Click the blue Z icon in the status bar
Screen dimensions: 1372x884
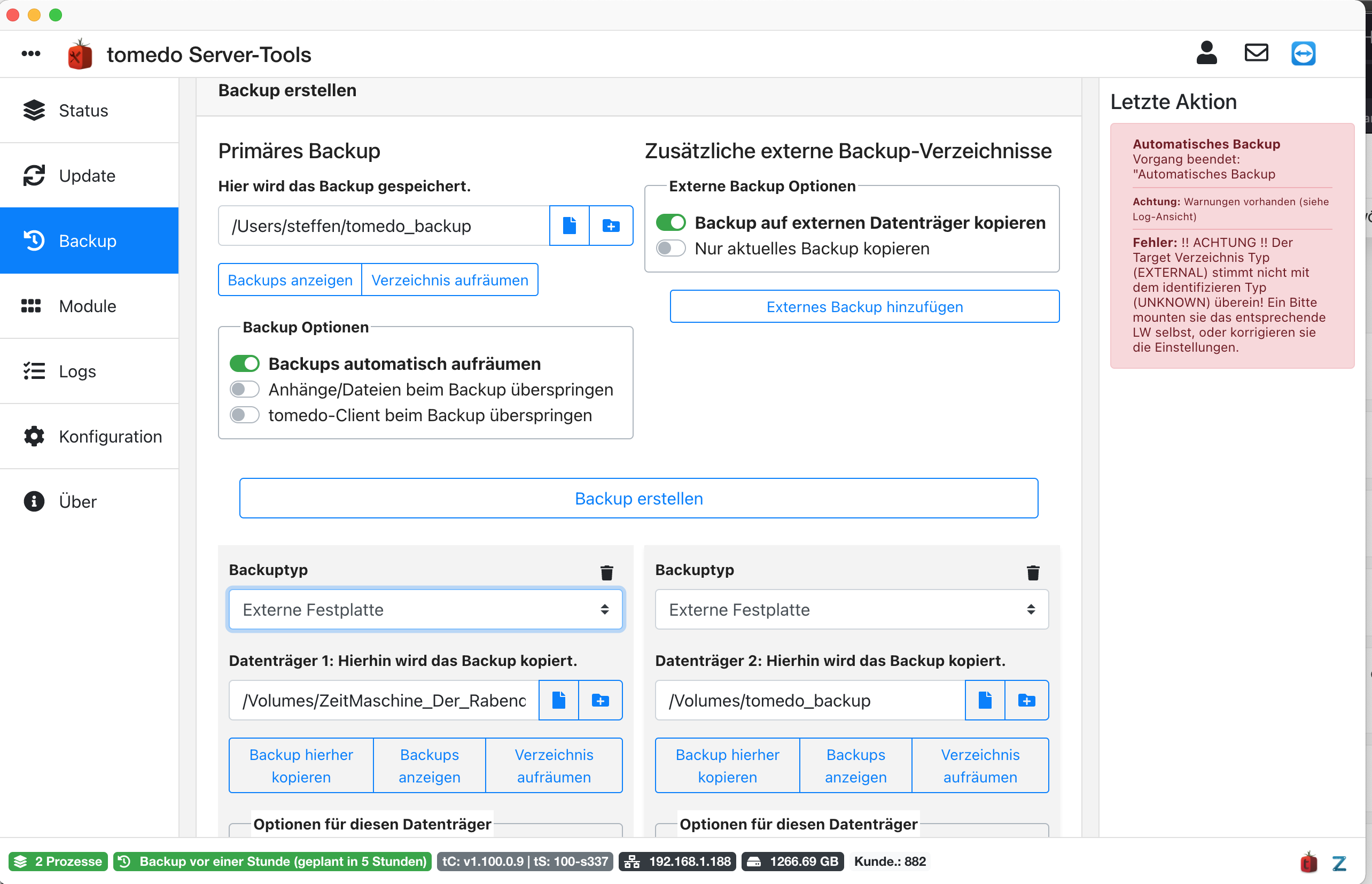pyautogui.click(x=1339, y=863)
